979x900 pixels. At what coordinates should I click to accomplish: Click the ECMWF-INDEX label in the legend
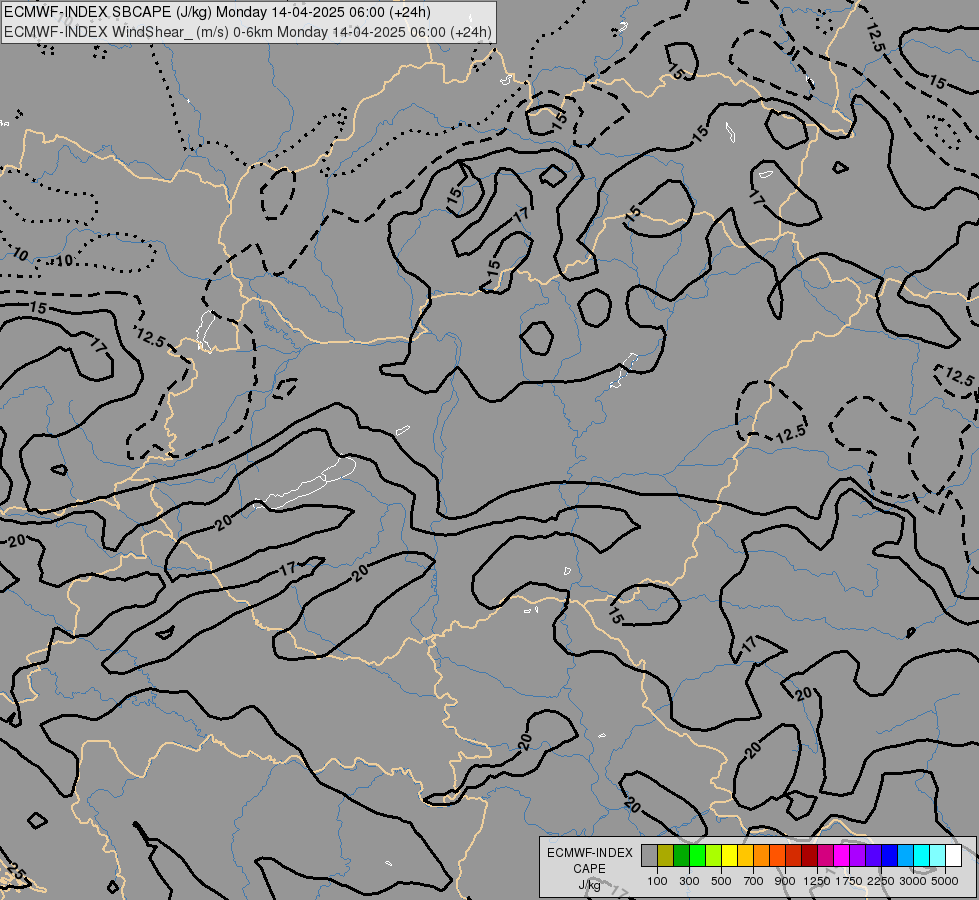tap(589, 853)
